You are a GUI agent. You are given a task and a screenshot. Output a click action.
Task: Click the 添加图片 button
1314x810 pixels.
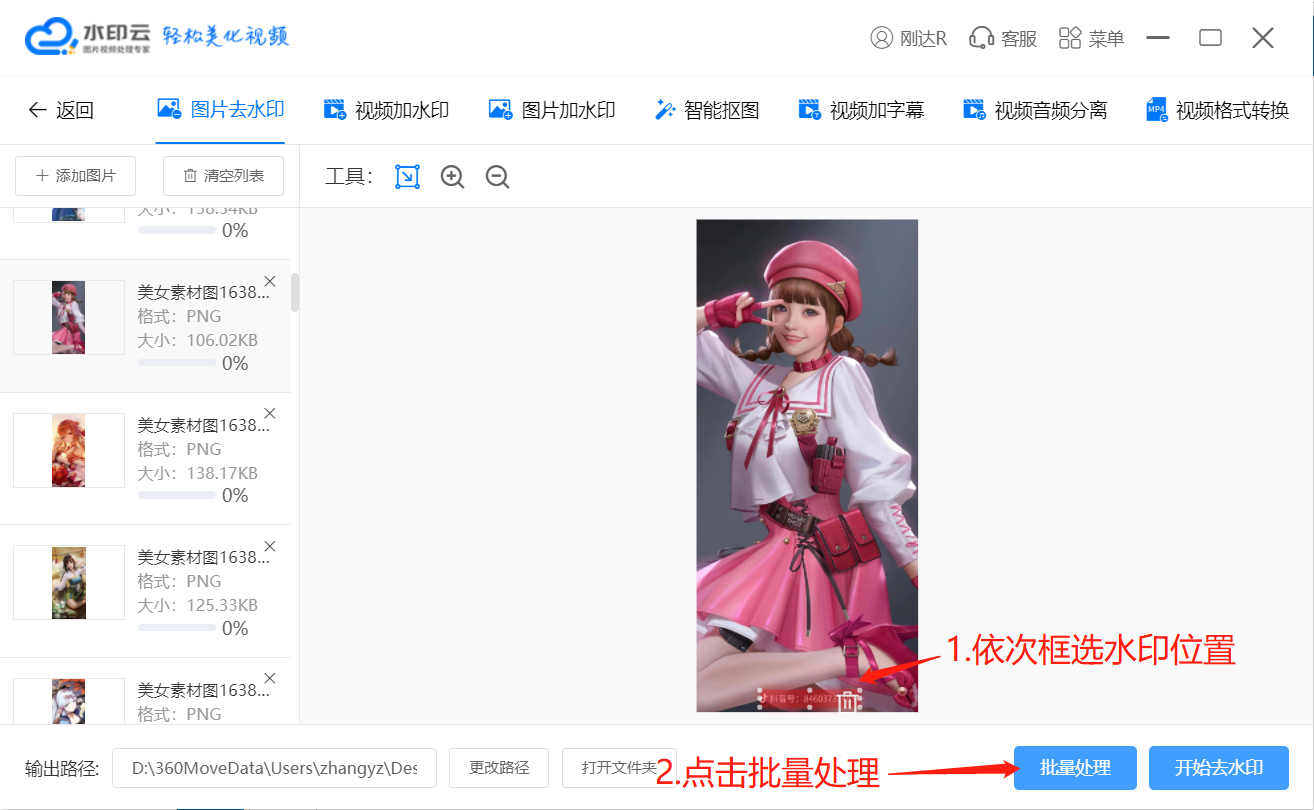pos(75,176)
